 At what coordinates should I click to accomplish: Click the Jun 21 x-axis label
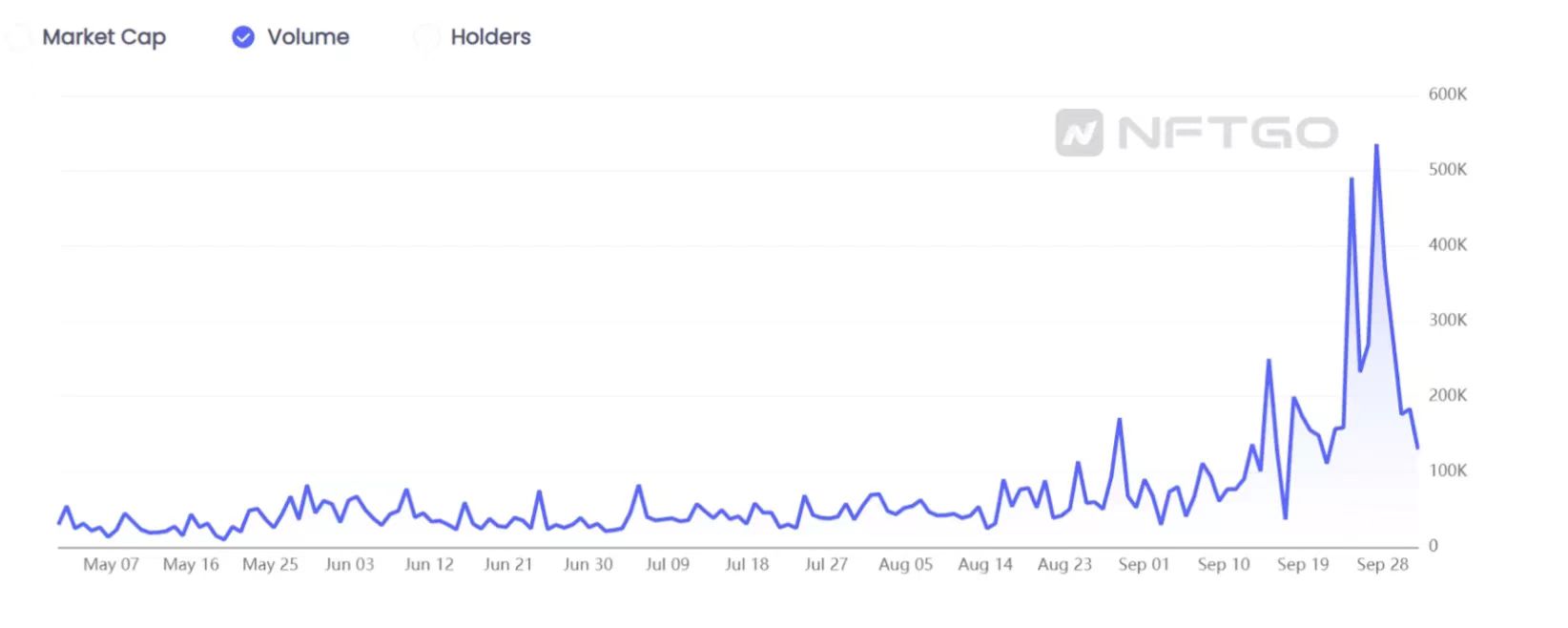click(x=508, y=564)
